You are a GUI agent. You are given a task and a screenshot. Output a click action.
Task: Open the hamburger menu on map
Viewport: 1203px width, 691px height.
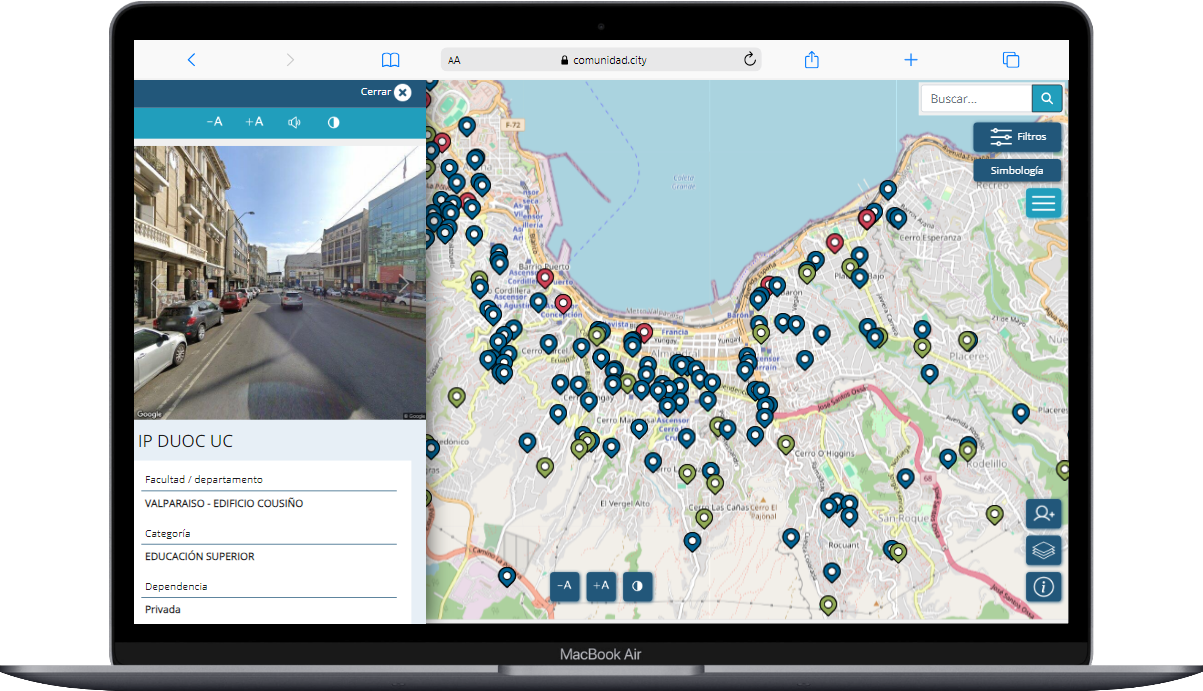(x=1043, y=203)
